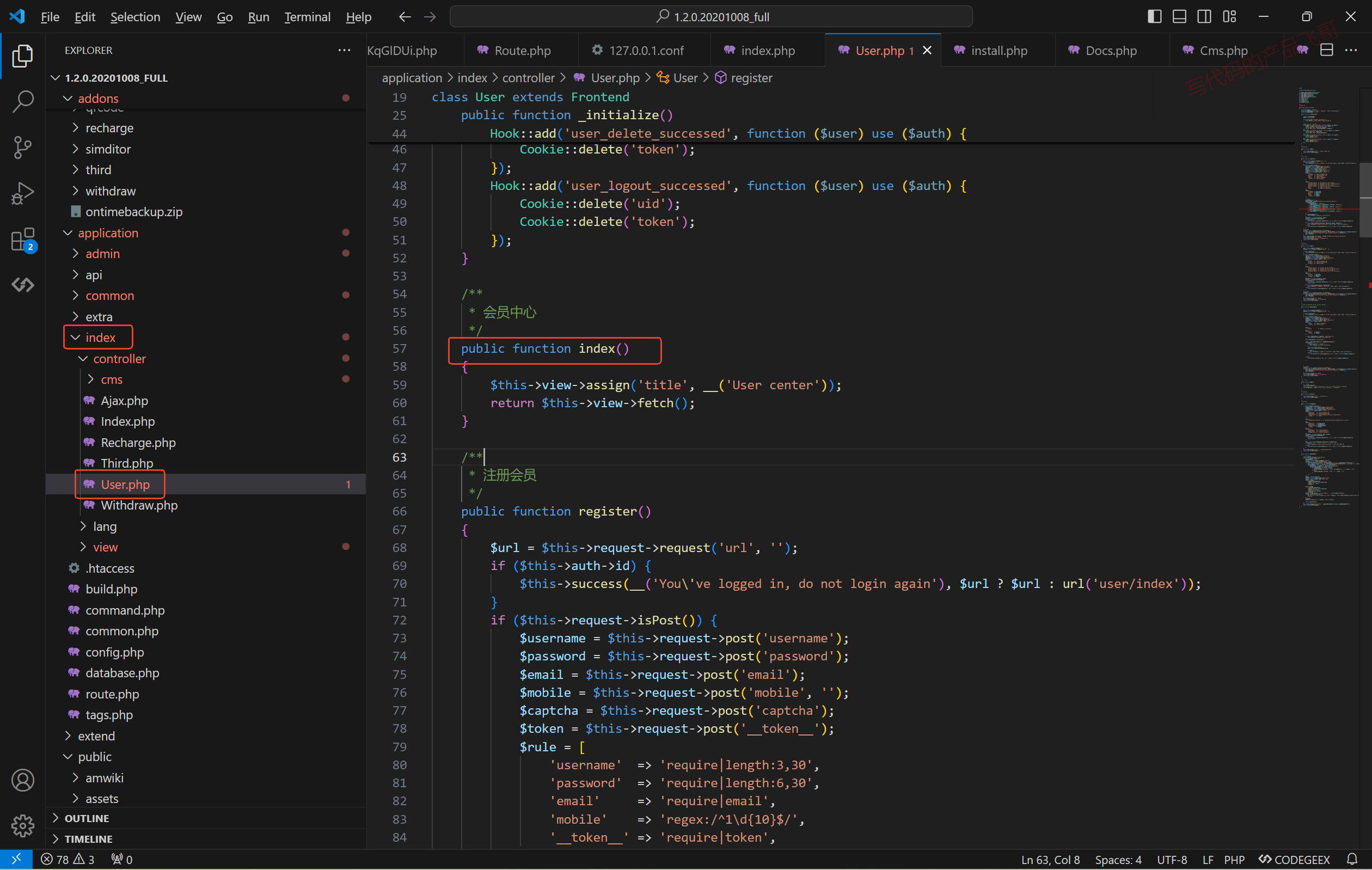This screenshot has width=1372, height=870.
Task: Open the Extensions view with badge
Action: [23, 240]
